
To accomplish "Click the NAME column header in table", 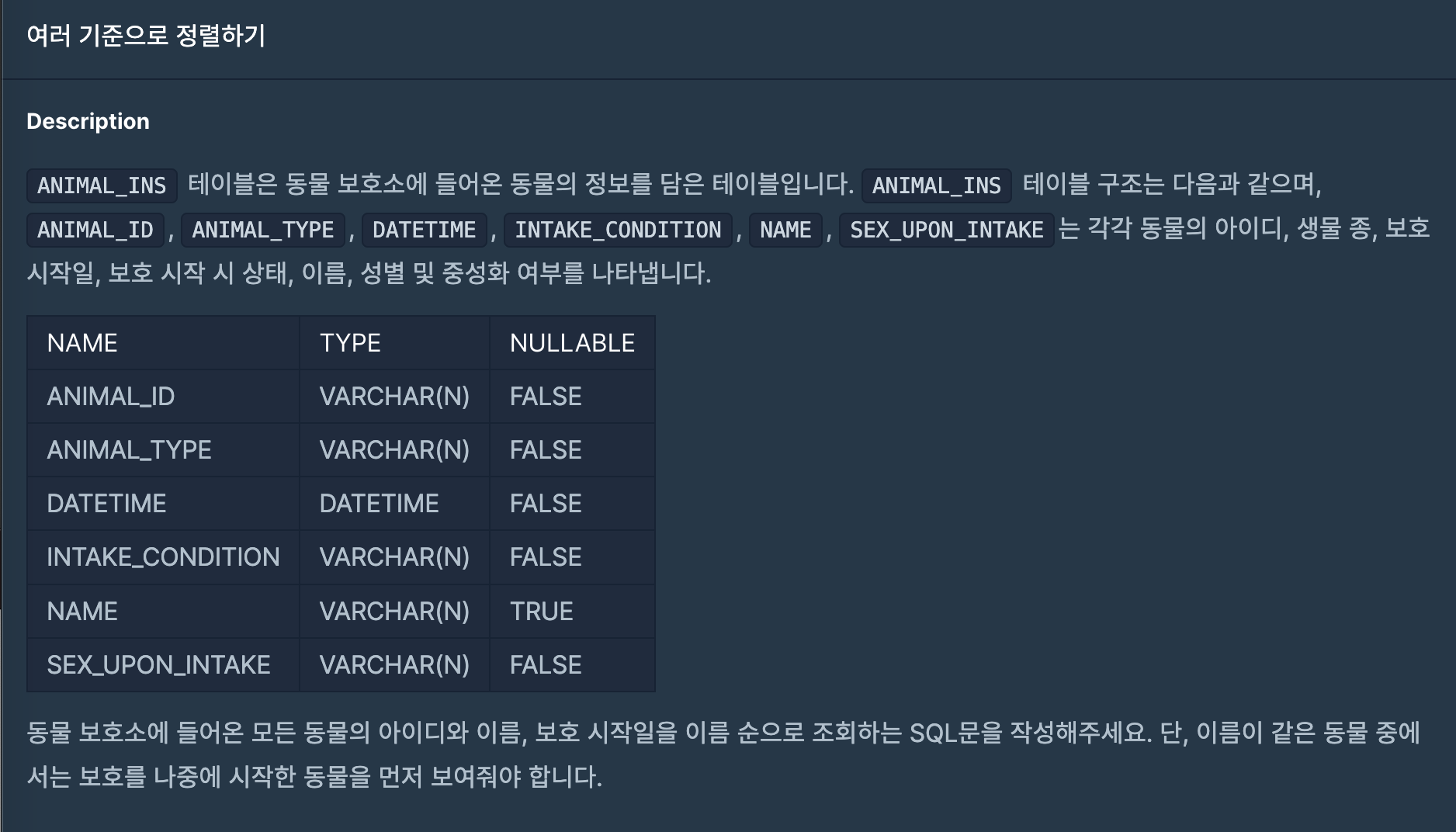I will click(x=82, y=343).
